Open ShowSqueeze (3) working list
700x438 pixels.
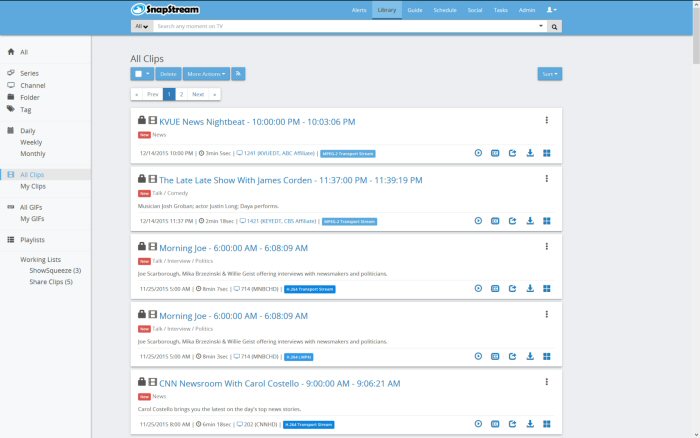tap(55, 271)
